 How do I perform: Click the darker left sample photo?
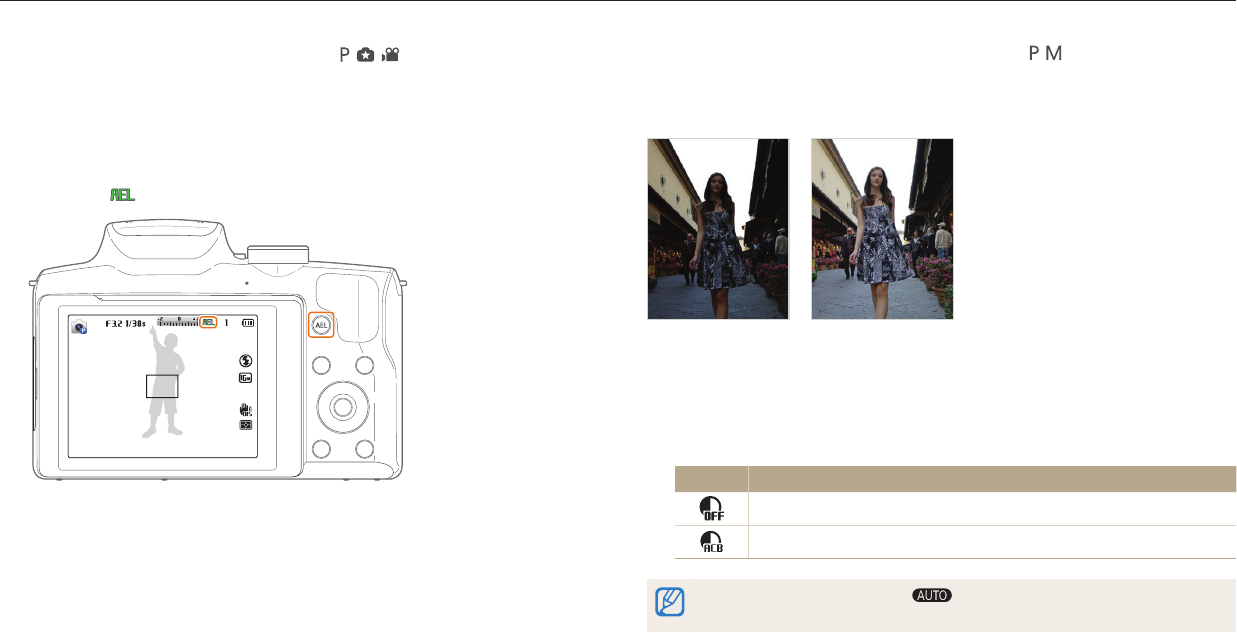719,229
